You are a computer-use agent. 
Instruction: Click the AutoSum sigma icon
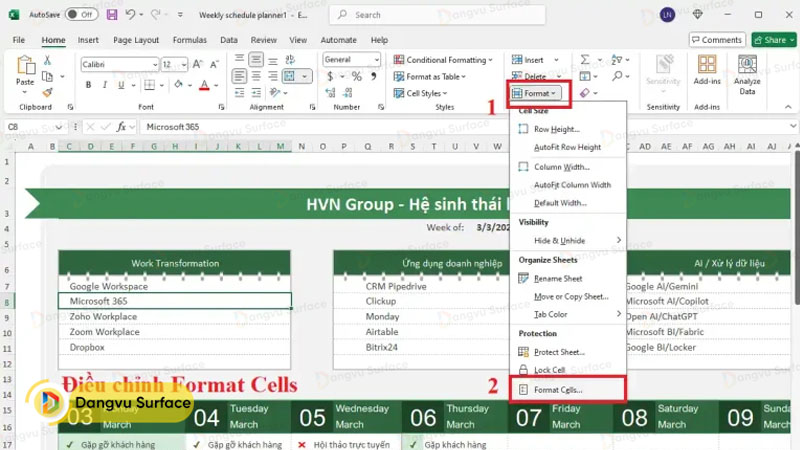585,60
